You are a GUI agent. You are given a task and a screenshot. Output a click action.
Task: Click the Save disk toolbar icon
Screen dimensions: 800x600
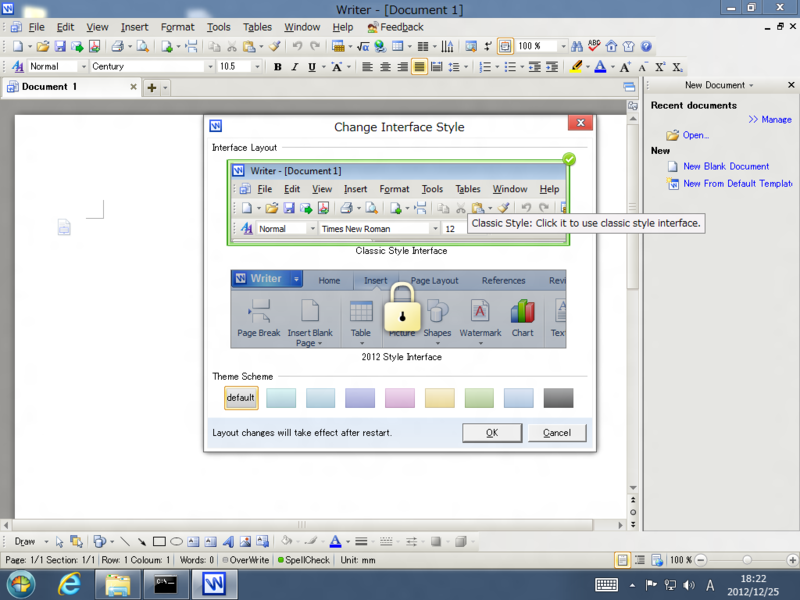(60, 46)
